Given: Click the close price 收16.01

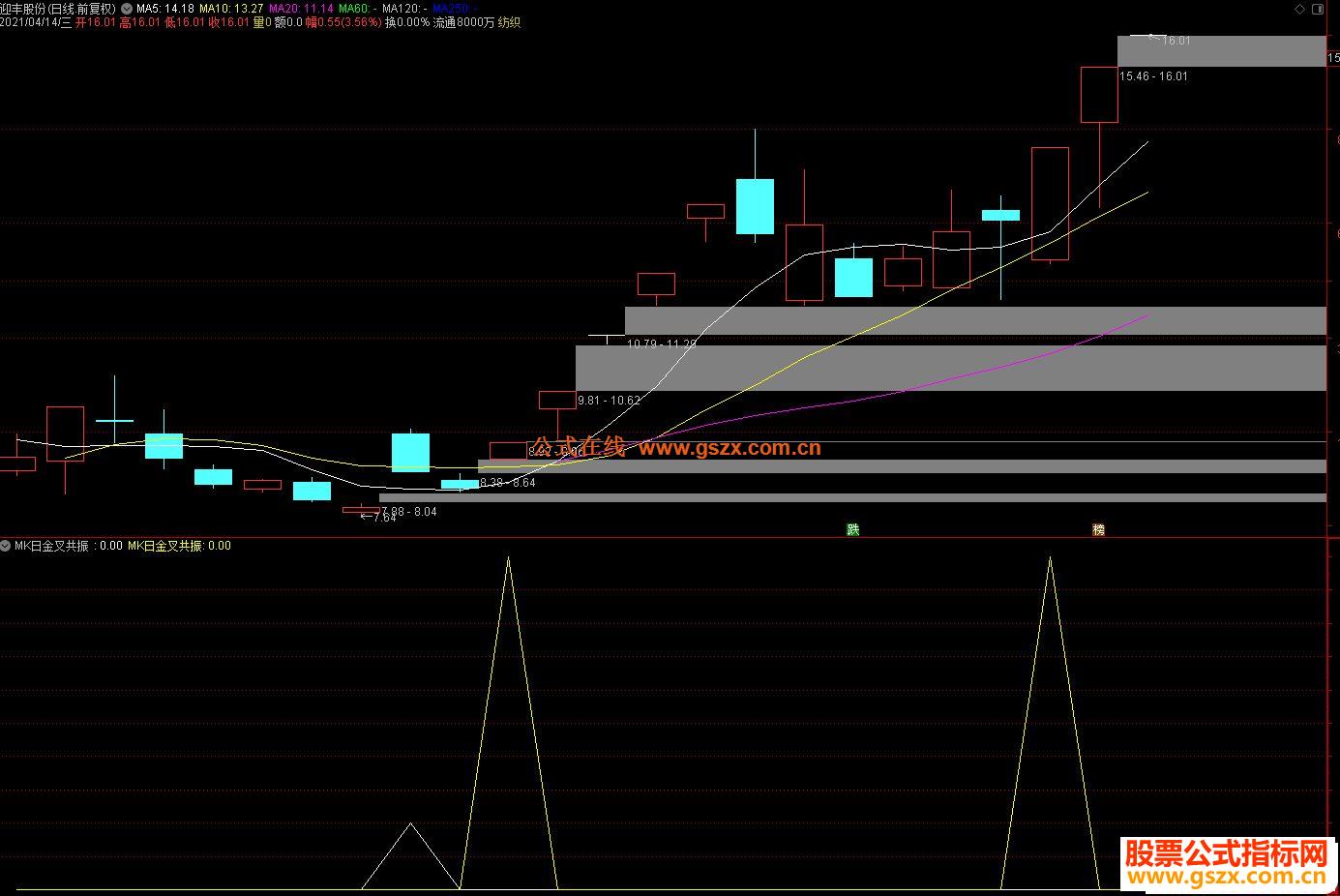Looking at the screenshot, I should (229, 22).
